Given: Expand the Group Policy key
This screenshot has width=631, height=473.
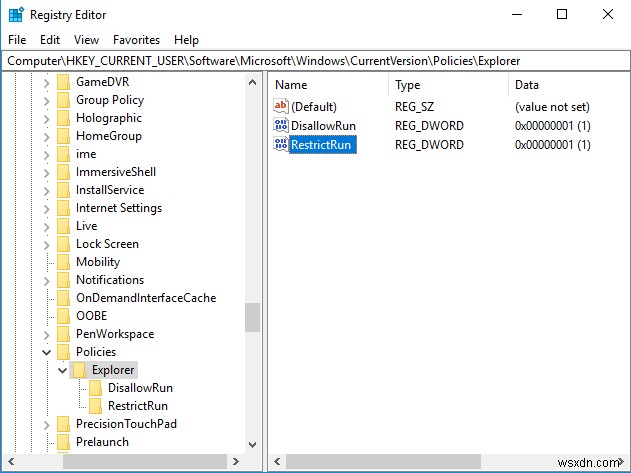Looking at the screenshot, I should tap(47, 101).
